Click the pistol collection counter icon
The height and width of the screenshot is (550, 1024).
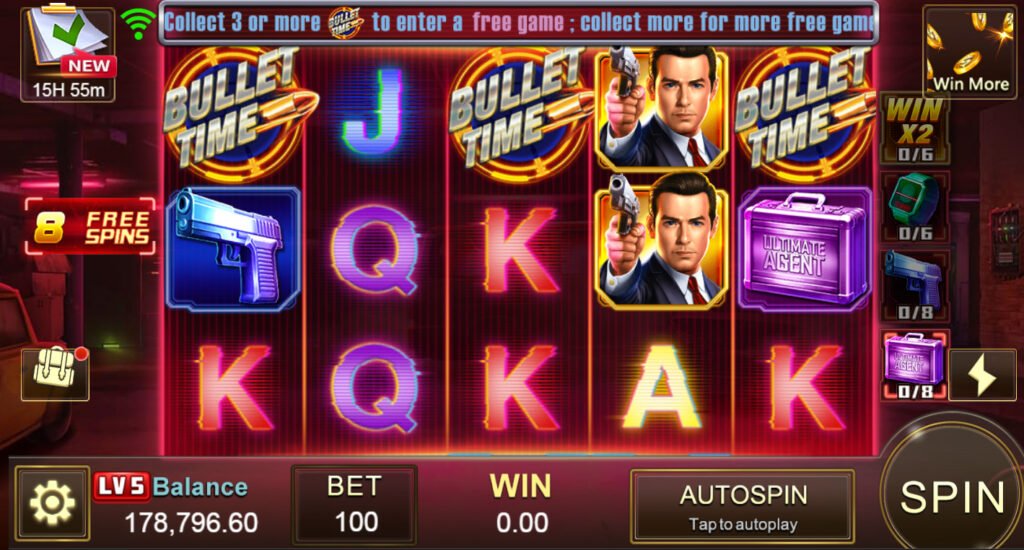pyautogui.click(x=914, y=286)
